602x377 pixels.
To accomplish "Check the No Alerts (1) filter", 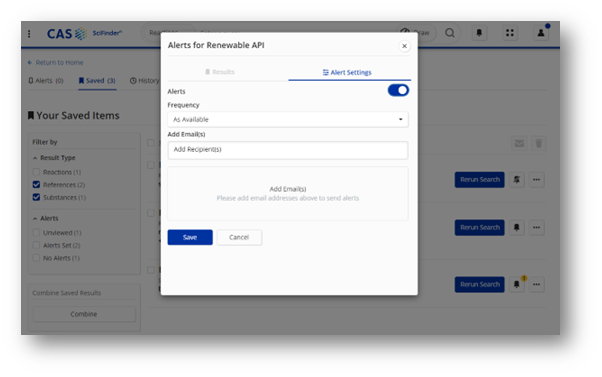I will (x=36, y=258).
